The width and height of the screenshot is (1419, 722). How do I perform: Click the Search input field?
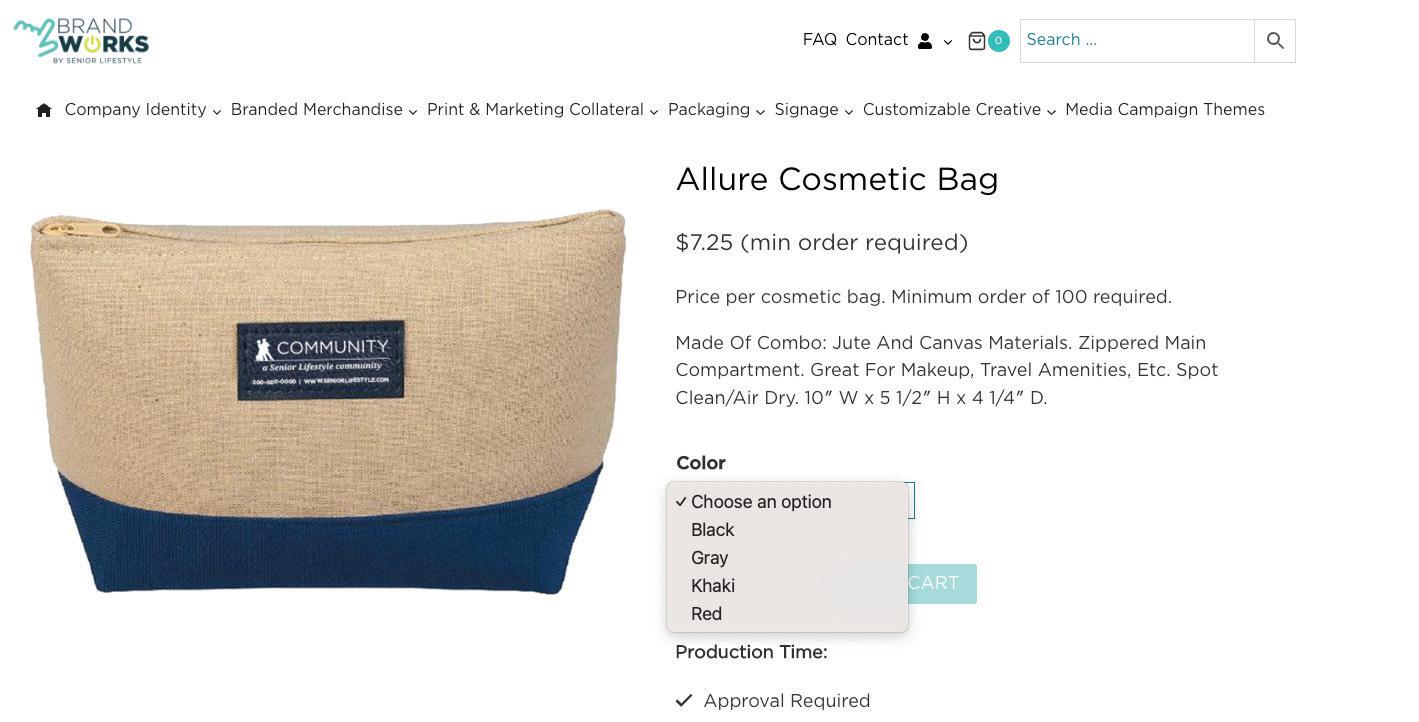coord(1137,41)
